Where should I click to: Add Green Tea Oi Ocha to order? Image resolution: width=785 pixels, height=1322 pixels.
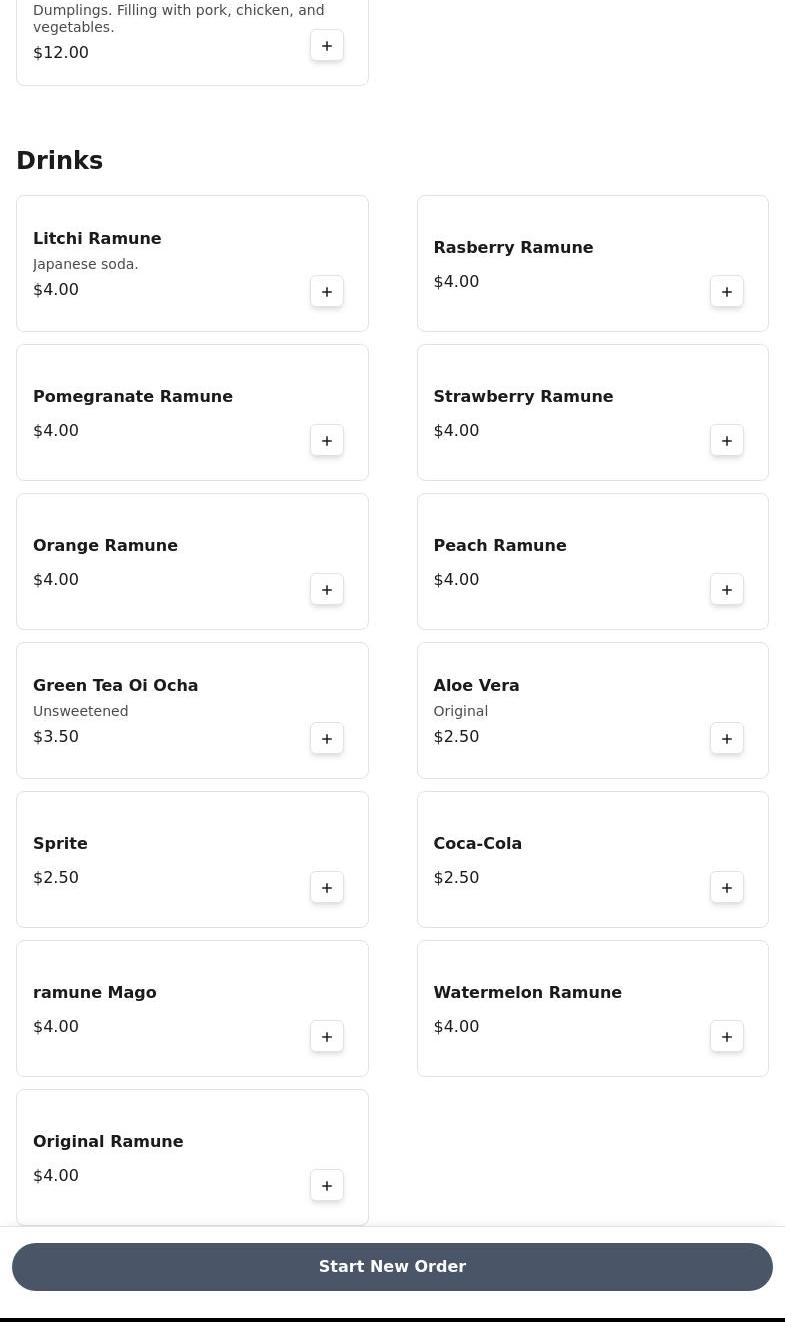tap(327, 739)
